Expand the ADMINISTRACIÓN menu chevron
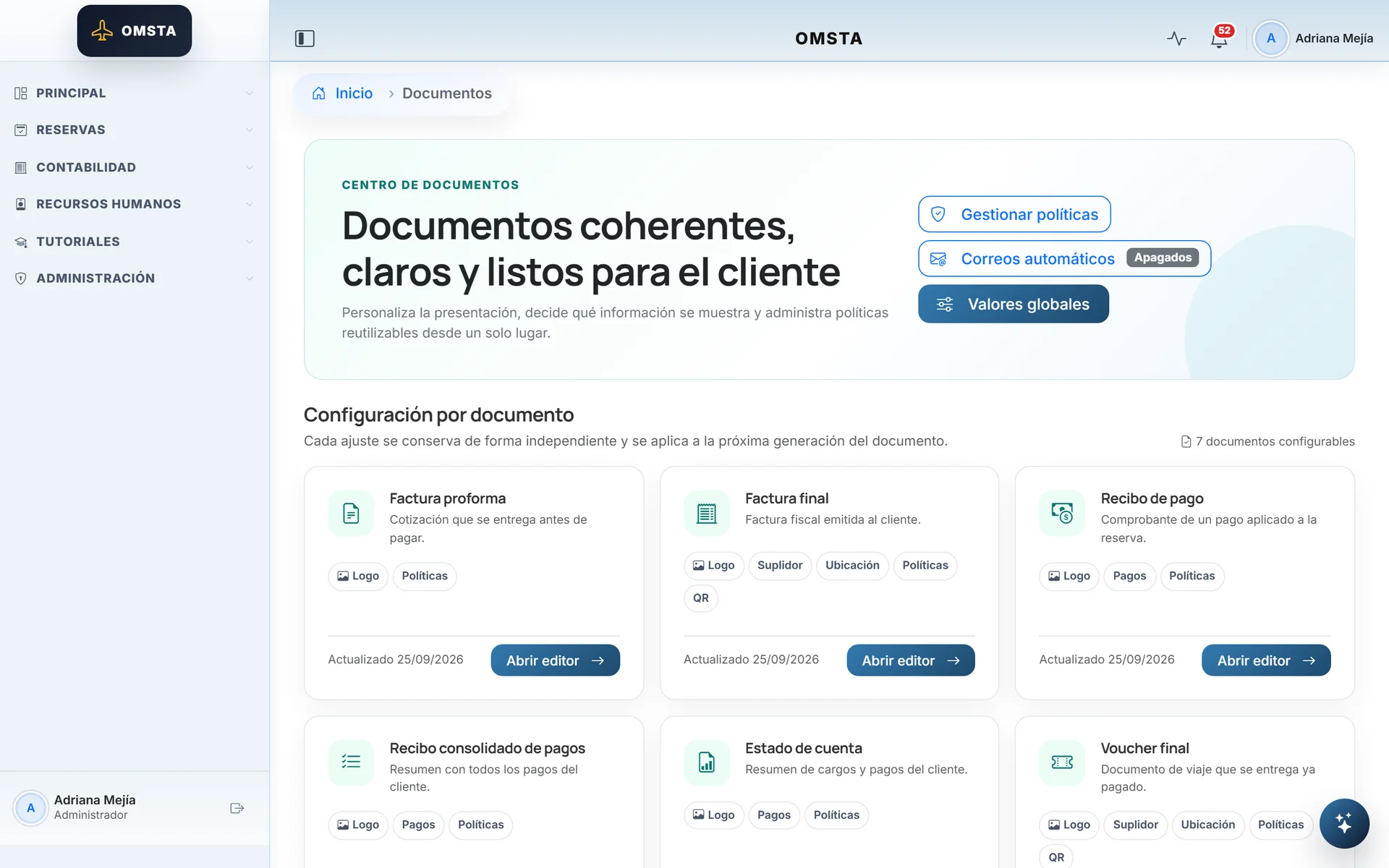1389x868 pixels. [x=250, y=278]
